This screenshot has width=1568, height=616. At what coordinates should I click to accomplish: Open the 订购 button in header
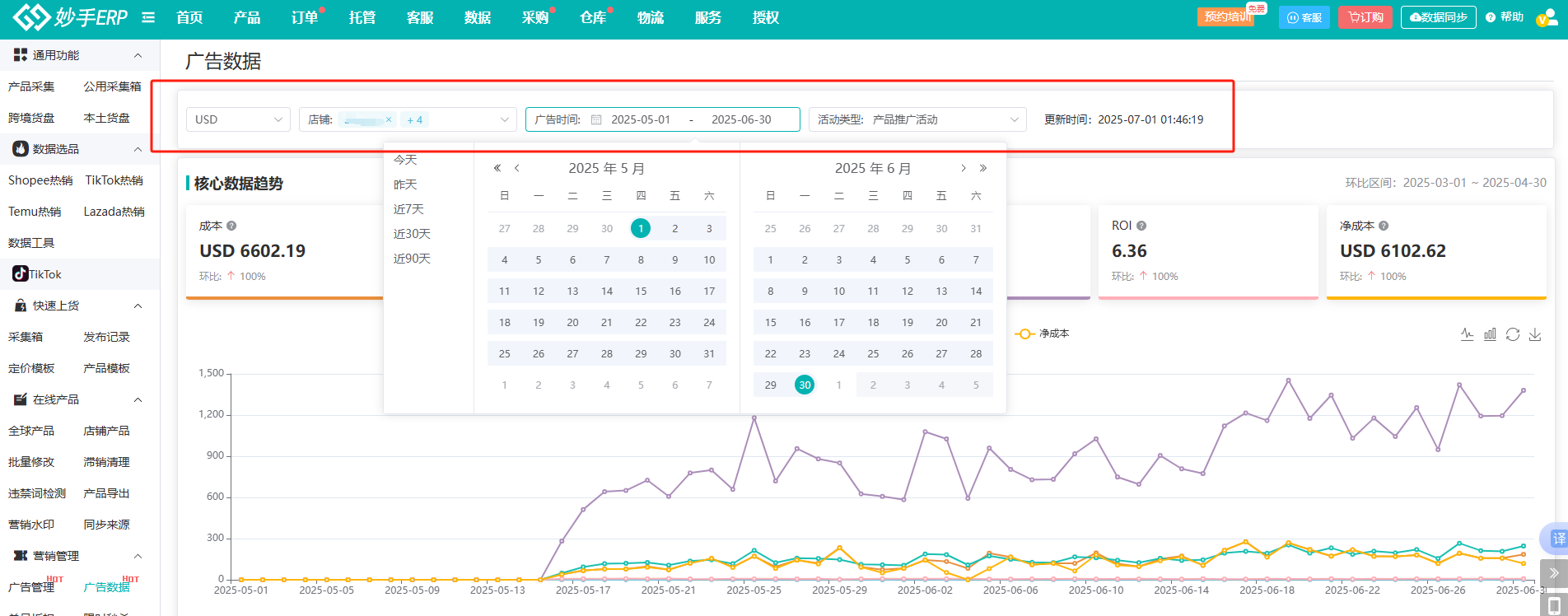(1365, 17)
